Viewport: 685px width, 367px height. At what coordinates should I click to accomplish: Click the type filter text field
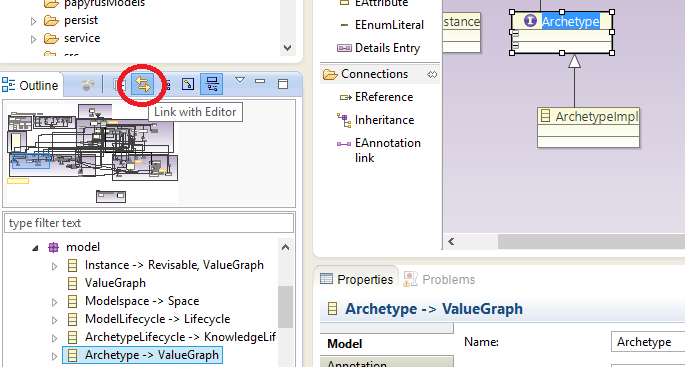[149, 223]
